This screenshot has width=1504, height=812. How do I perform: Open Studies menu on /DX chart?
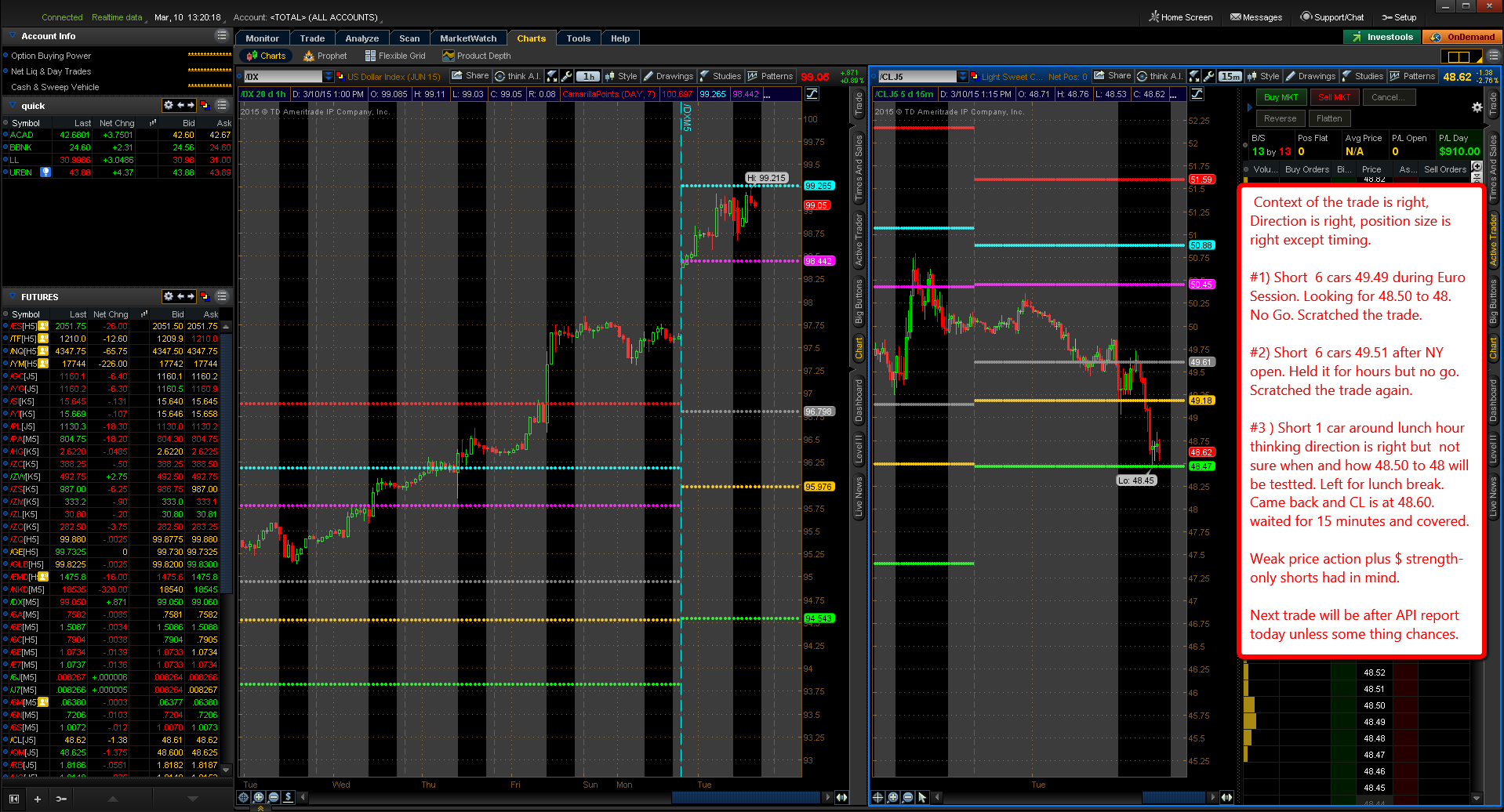pos(721,76)
